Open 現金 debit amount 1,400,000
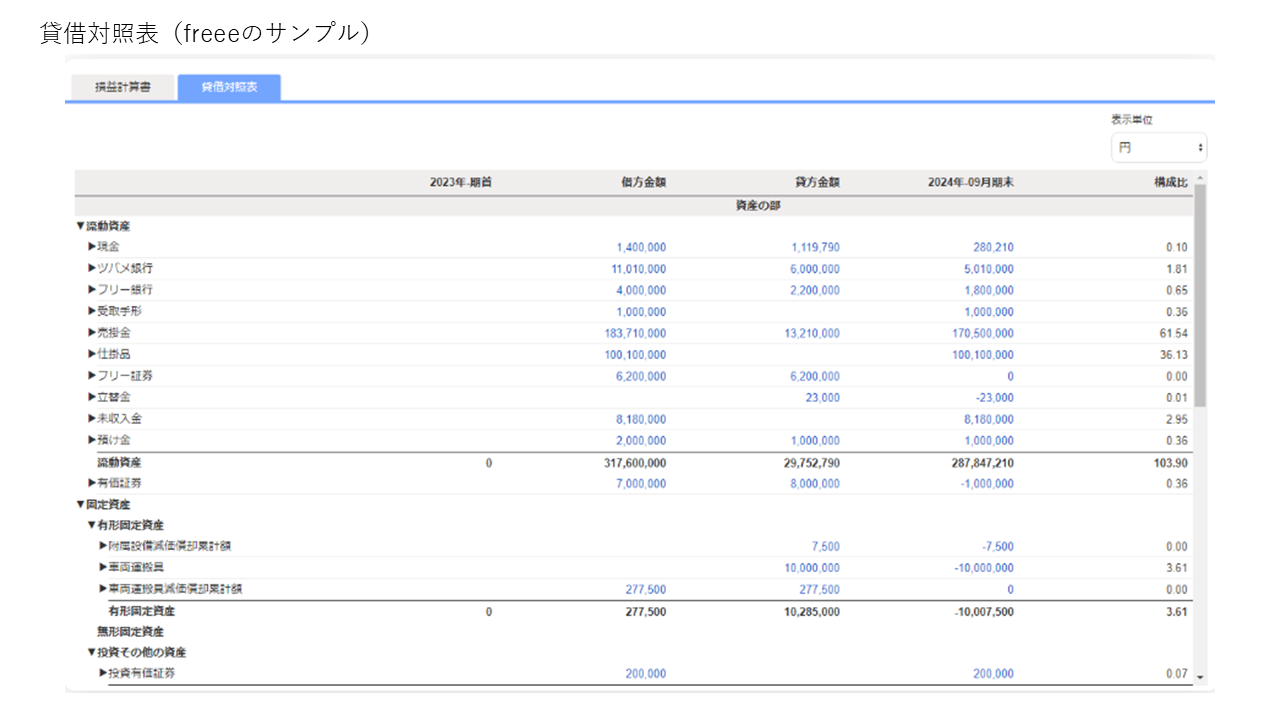 641,248
